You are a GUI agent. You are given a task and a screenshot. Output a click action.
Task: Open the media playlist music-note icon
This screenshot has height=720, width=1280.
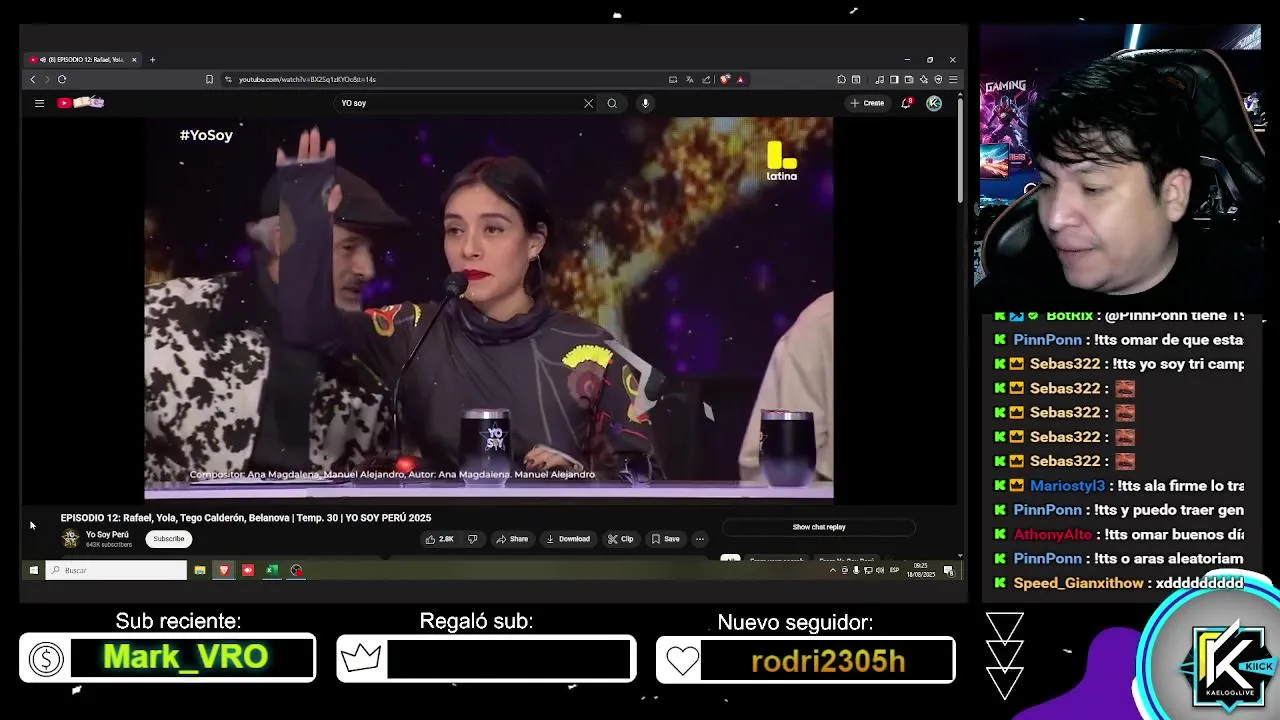(x=879, y=79)
